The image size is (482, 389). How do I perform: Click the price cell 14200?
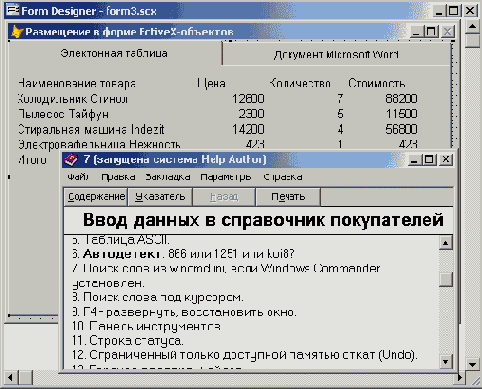click(248, 129)
